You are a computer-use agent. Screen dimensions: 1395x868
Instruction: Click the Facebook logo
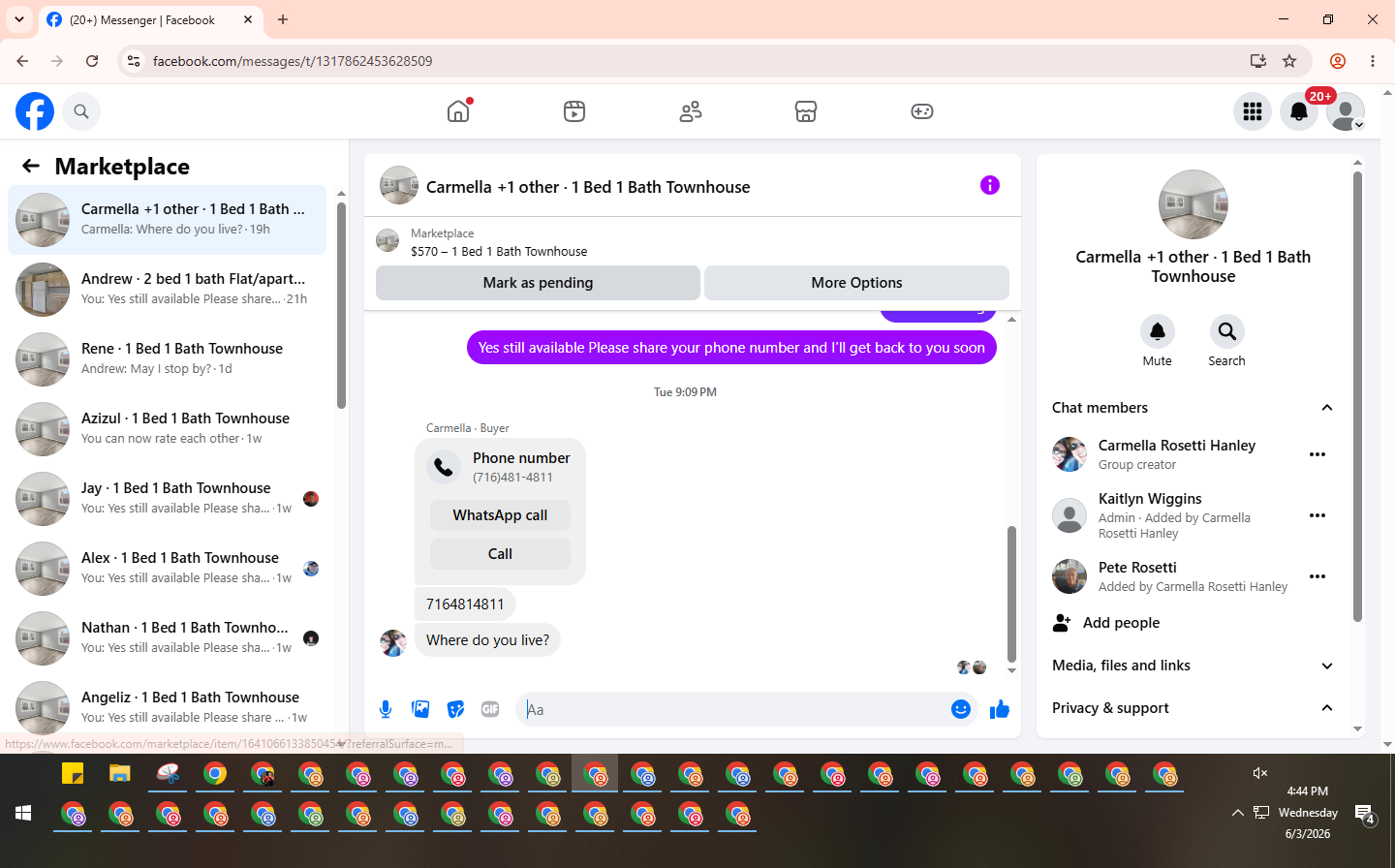point(35,111)
